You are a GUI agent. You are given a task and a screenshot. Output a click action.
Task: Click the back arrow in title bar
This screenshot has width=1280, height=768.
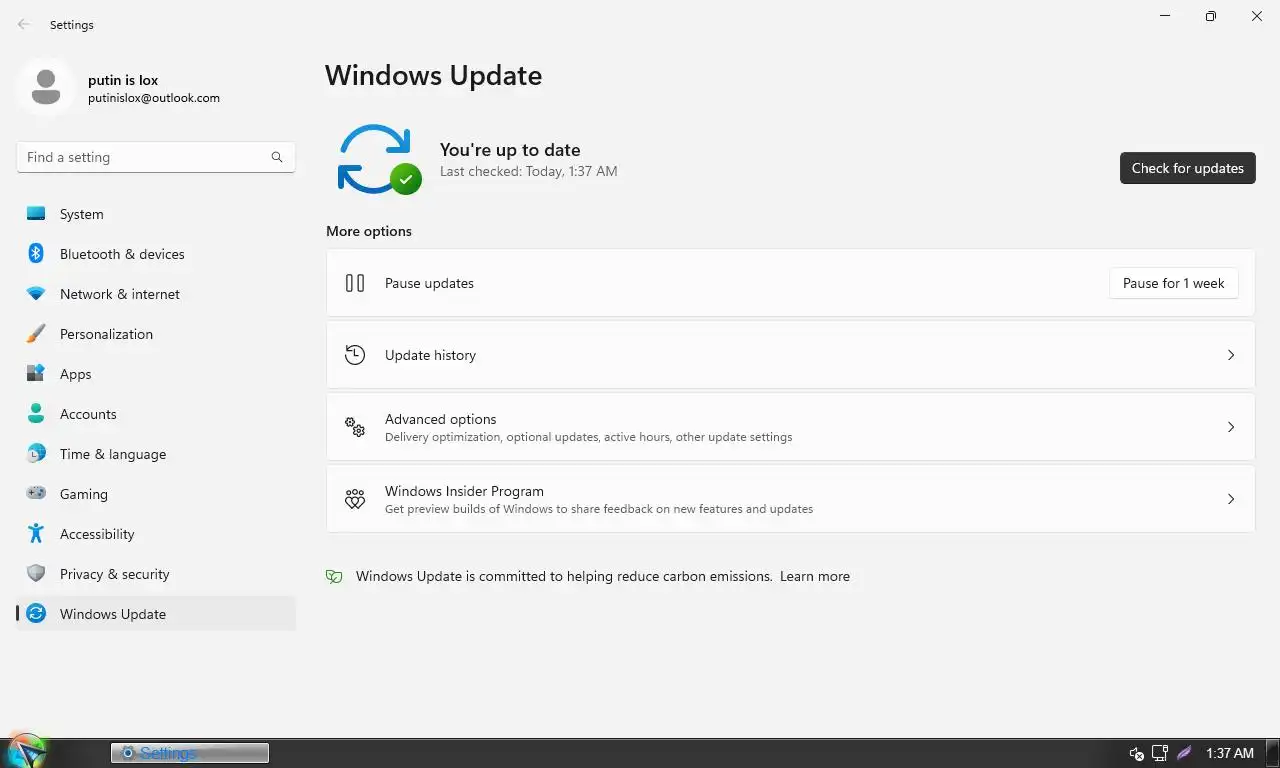coord(24,24)
